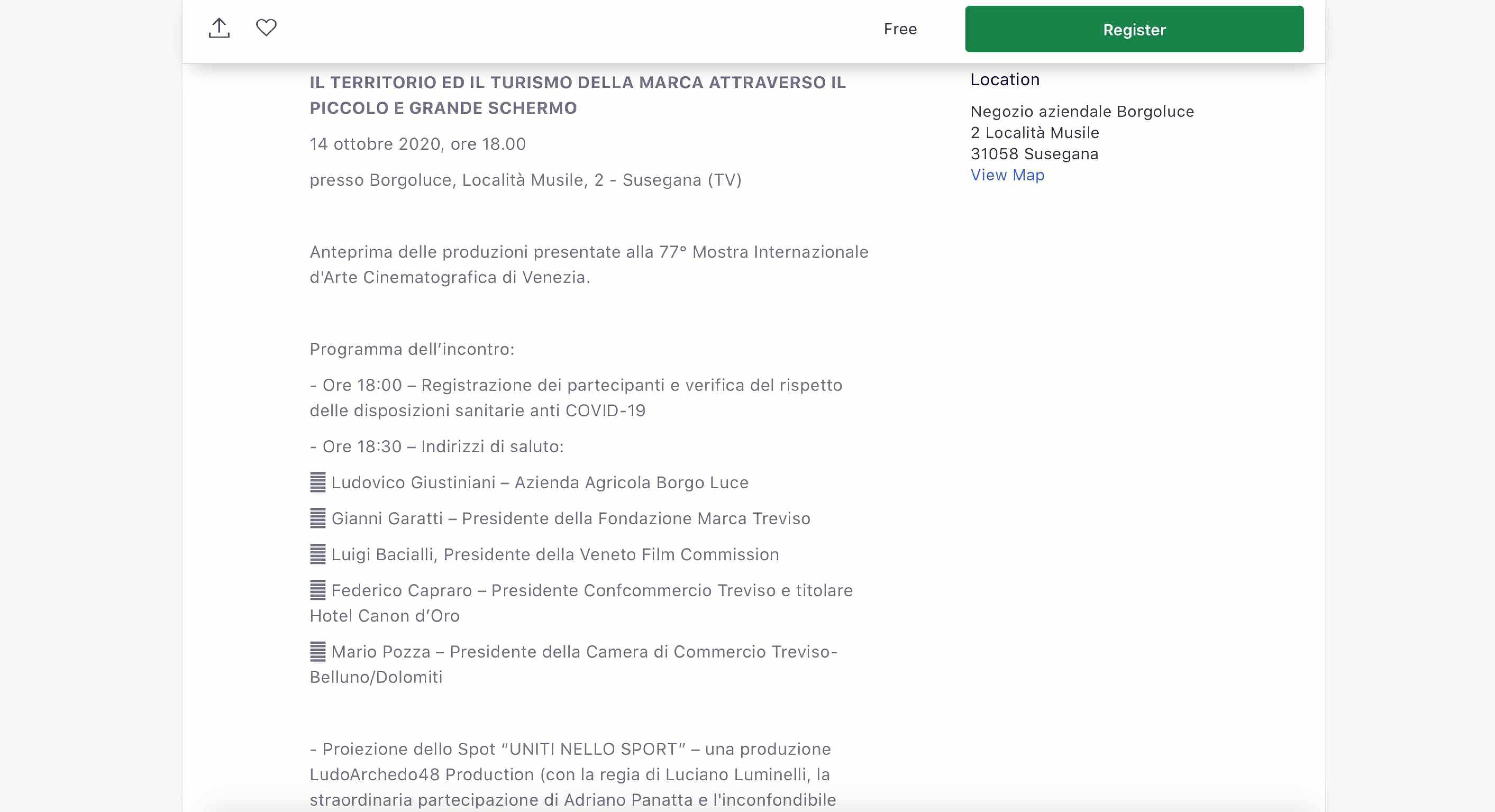The image size is (1495, 812).
Task: Click bullet glyph before Luigi Bacialli
Action: pos(317,554)
